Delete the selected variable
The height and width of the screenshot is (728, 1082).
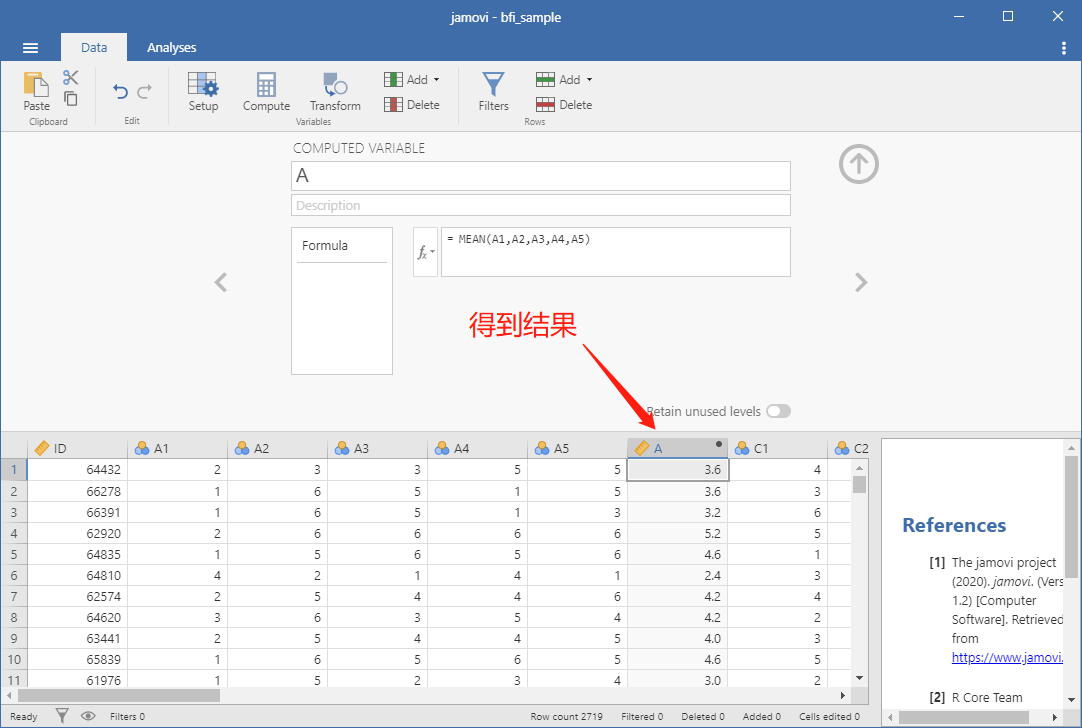coord(412,105)
